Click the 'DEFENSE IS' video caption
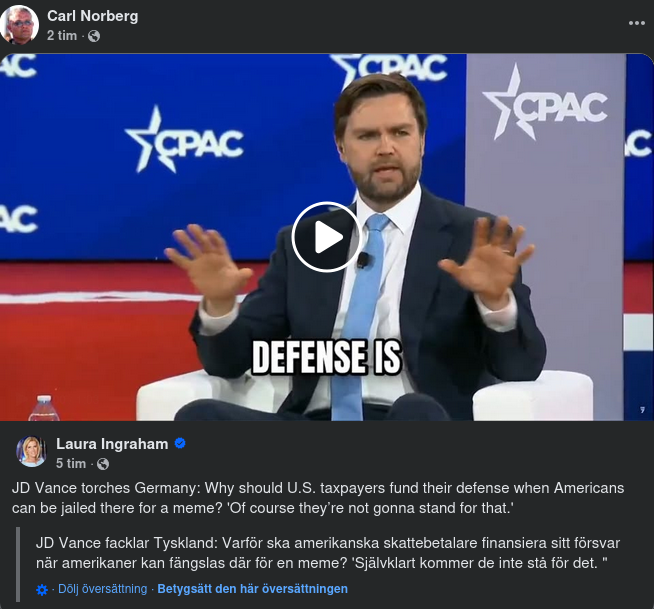654x609 pixels. point(326,357)
